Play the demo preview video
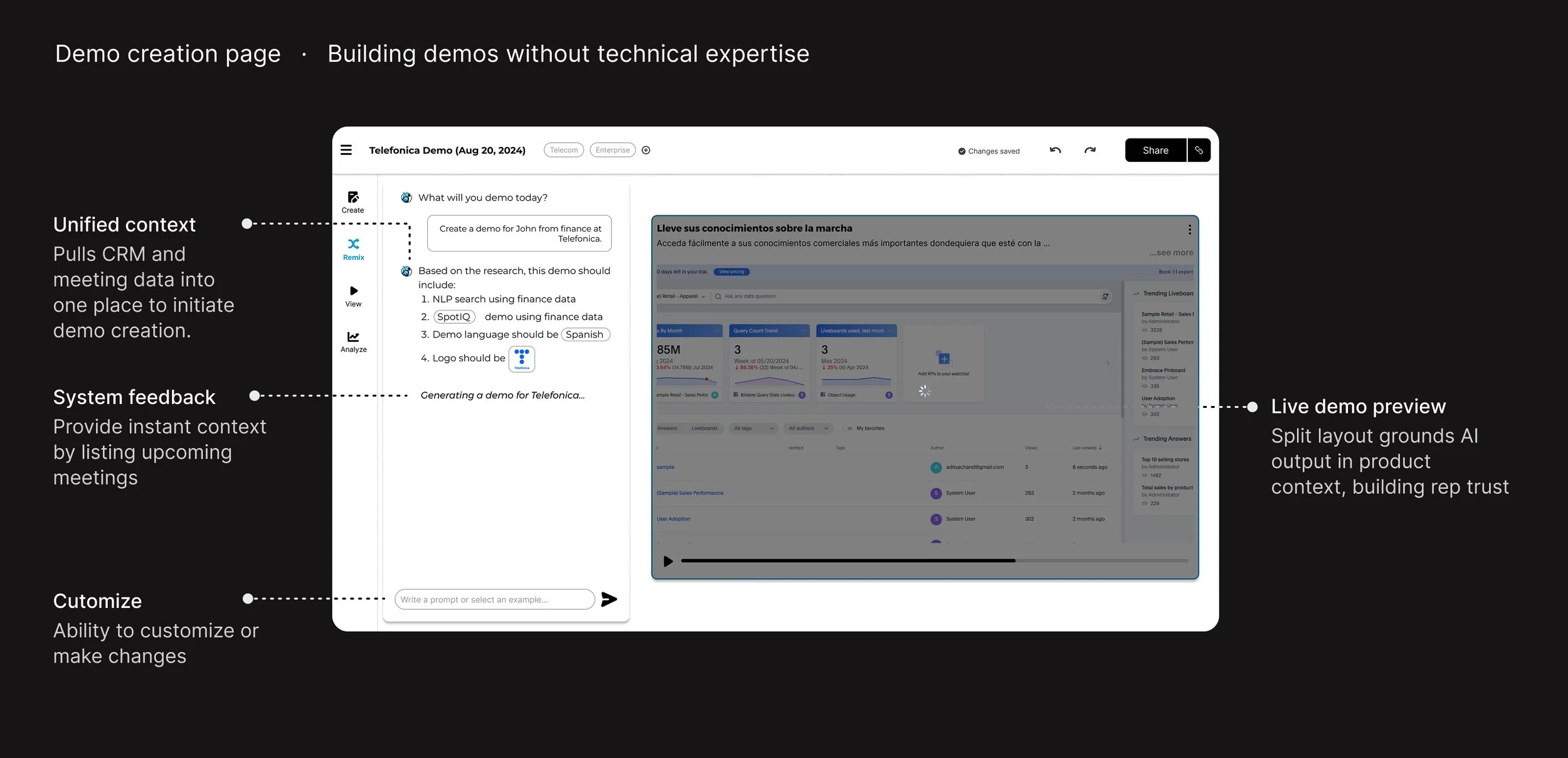 [668, 561]
